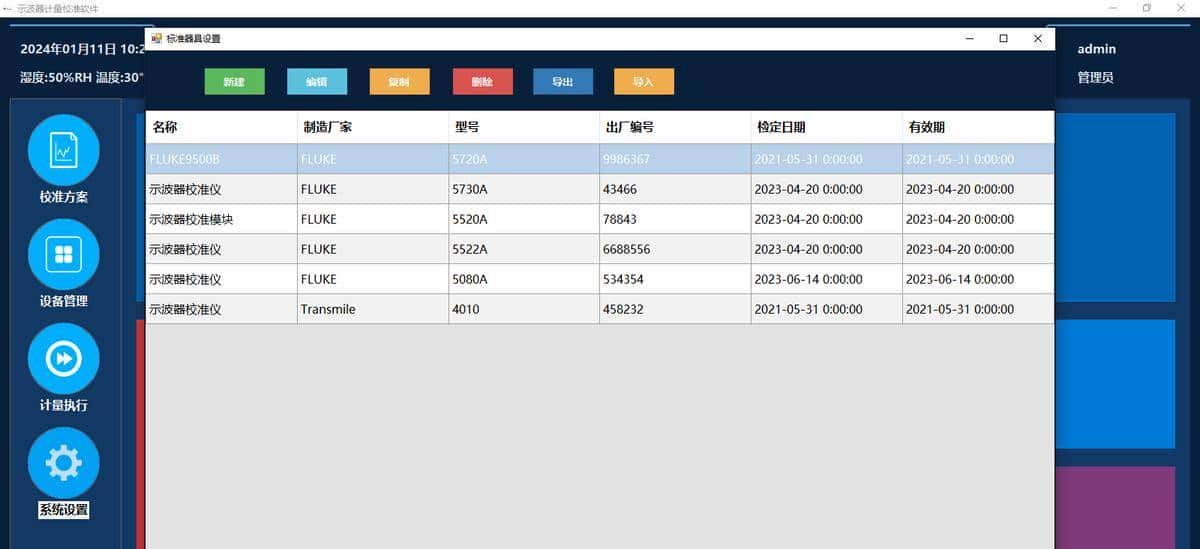1200x549 pixels.
Task: Click the 管理员 role label
Action: [1095, 77]
